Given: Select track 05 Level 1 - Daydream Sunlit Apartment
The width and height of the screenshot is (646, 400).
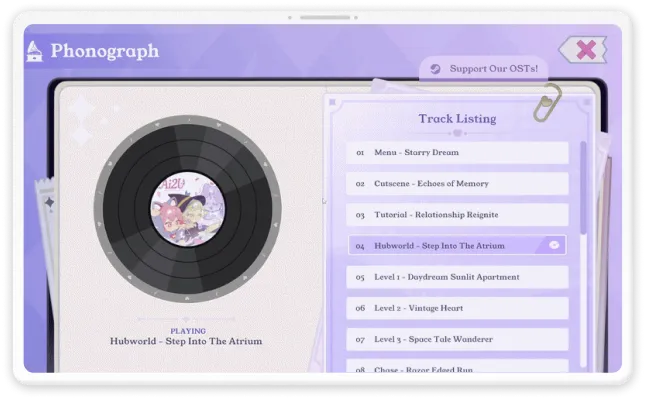Looking at the screenshot, I should [x=457, y=277].
